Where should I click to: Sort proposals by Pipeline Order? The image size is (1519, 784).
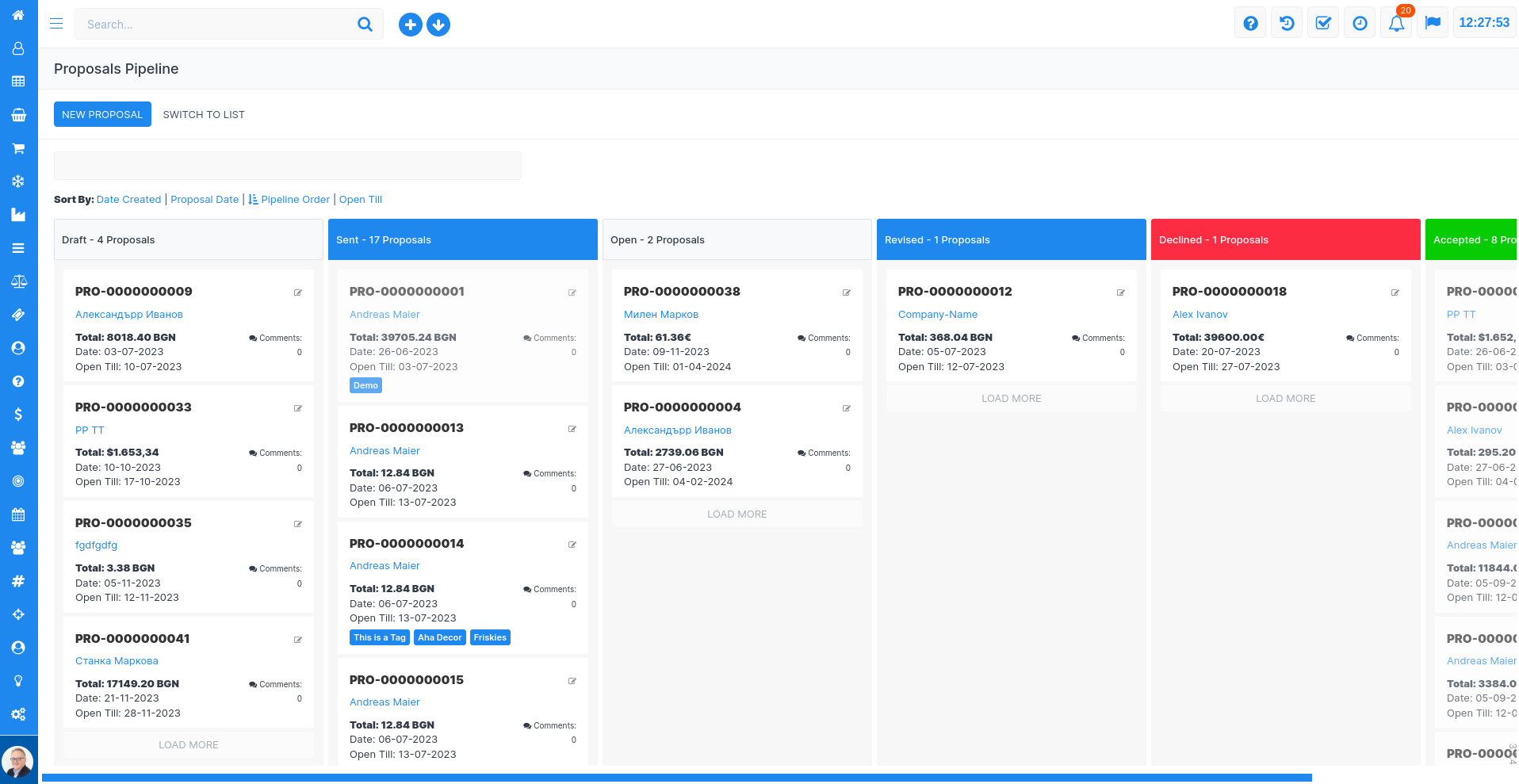point(295,200)
